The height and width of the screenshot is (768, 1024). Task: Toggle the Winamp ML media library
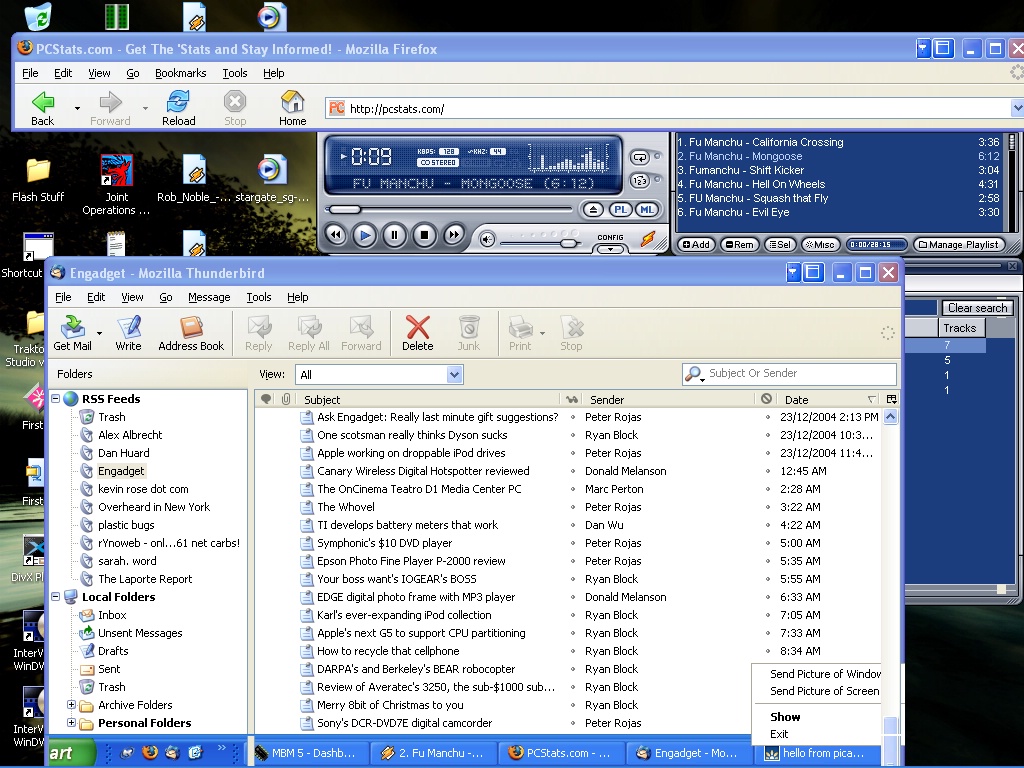647,210
